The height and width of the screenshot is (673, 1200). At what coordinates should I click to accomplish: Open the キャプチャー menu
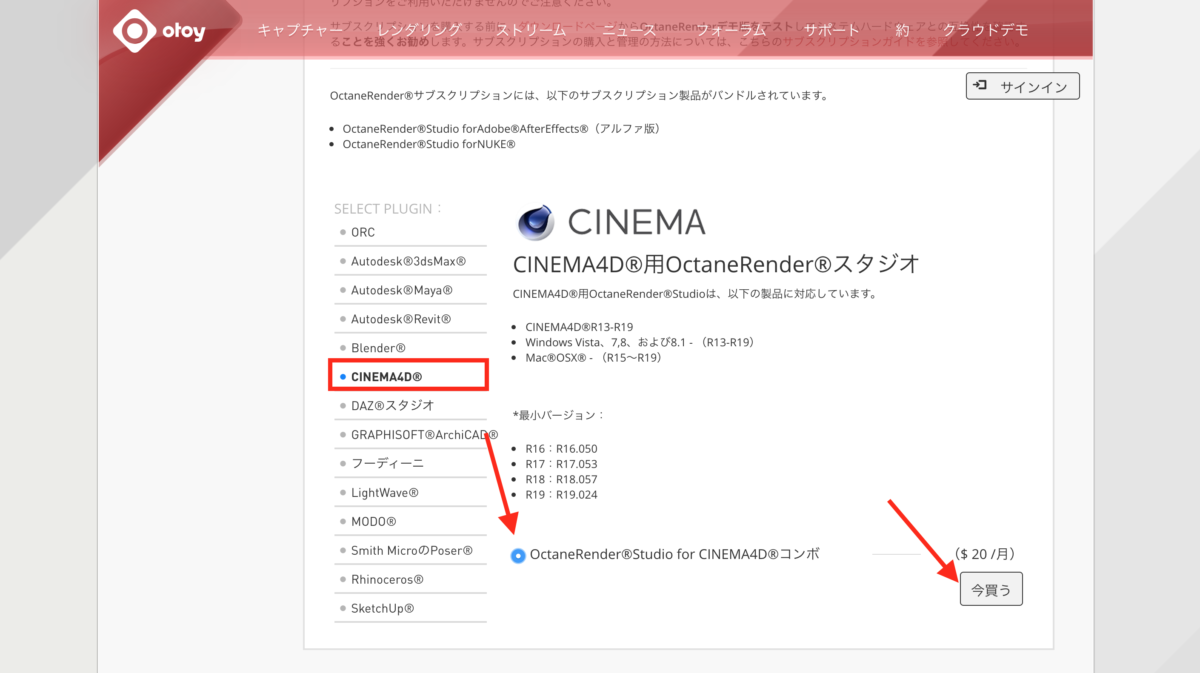pyautogui.click(x=300, y=30)
